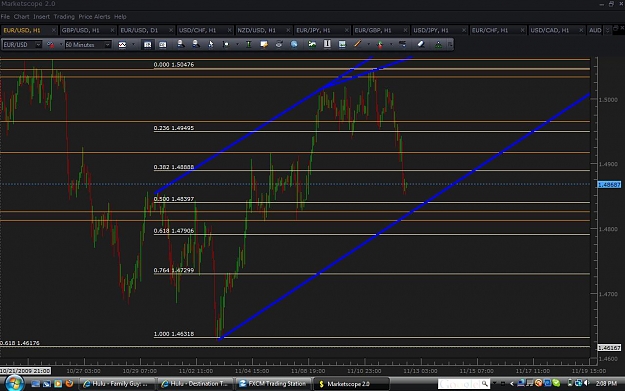This screenshot has width=625, height=391.
Task: Click the crosshair marker tool icon
Action: coord(226,45)
